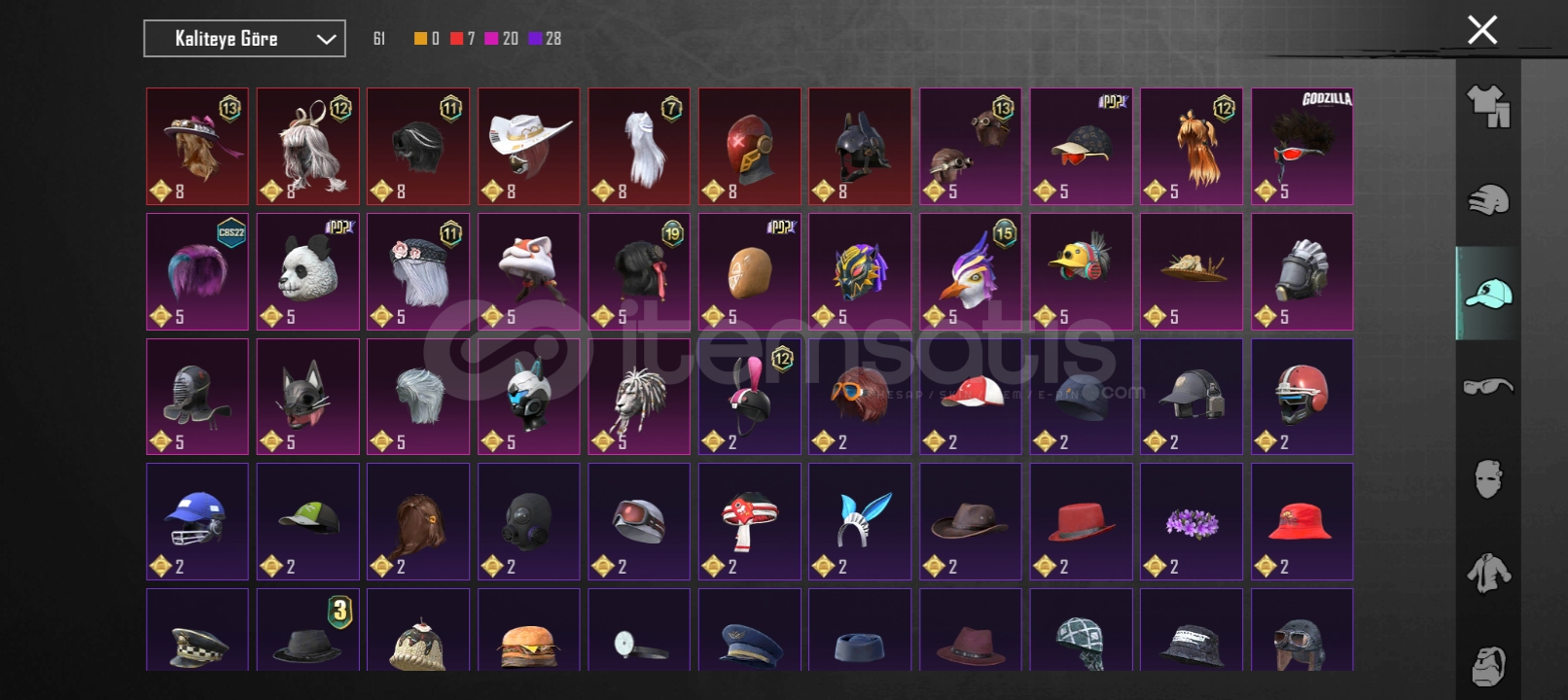Select the red helmet with X item
1568x700 pixels.
(x=749, y=147)
